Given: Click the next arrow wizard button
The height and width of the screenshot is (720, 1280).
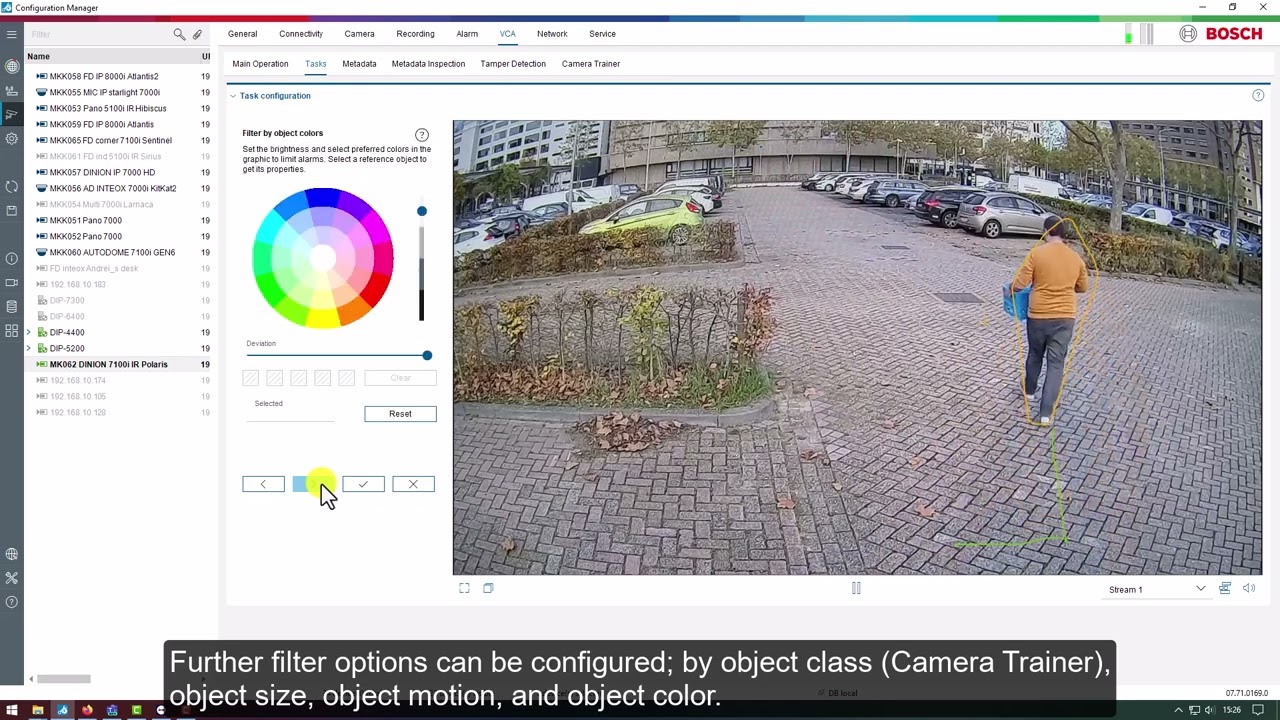Looking at the screenshot, I should coord(313,484).
